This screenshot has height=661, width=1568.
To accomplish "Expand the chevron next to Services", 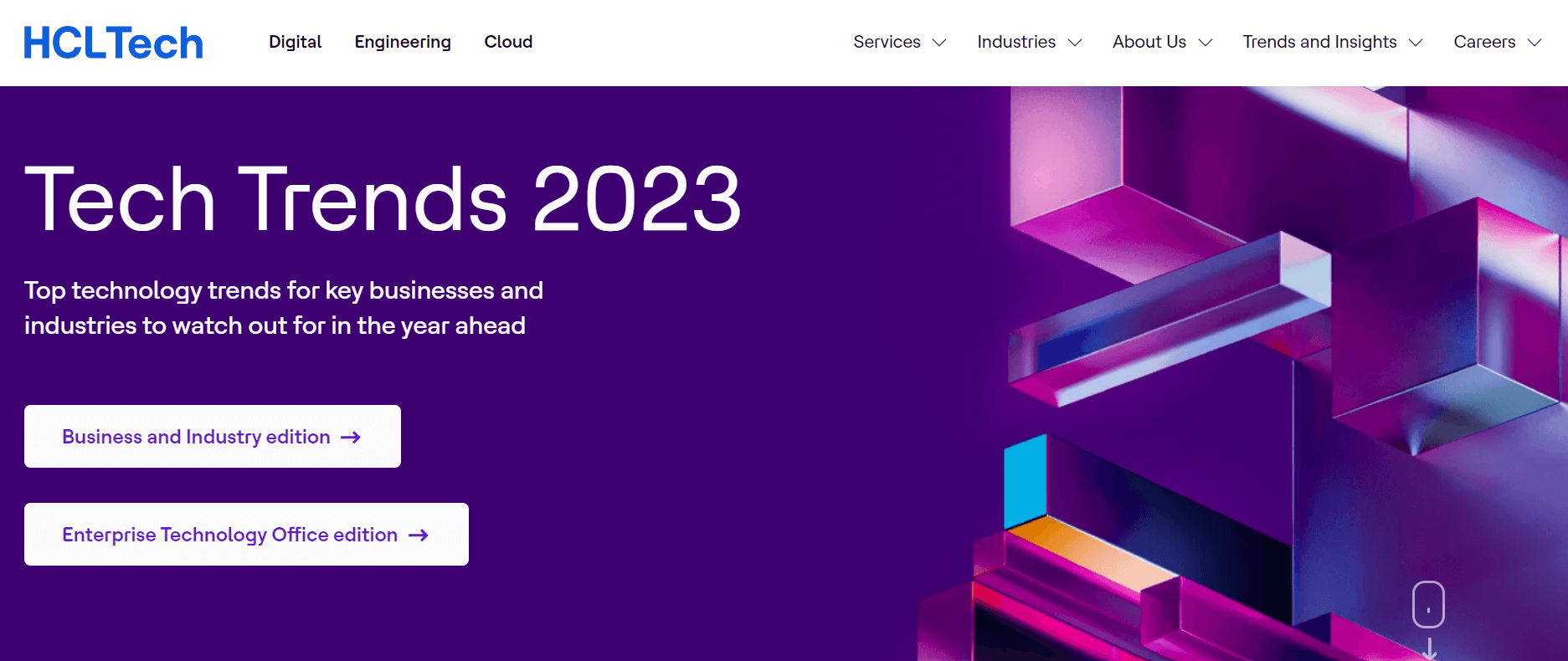I will pos(939,43).
